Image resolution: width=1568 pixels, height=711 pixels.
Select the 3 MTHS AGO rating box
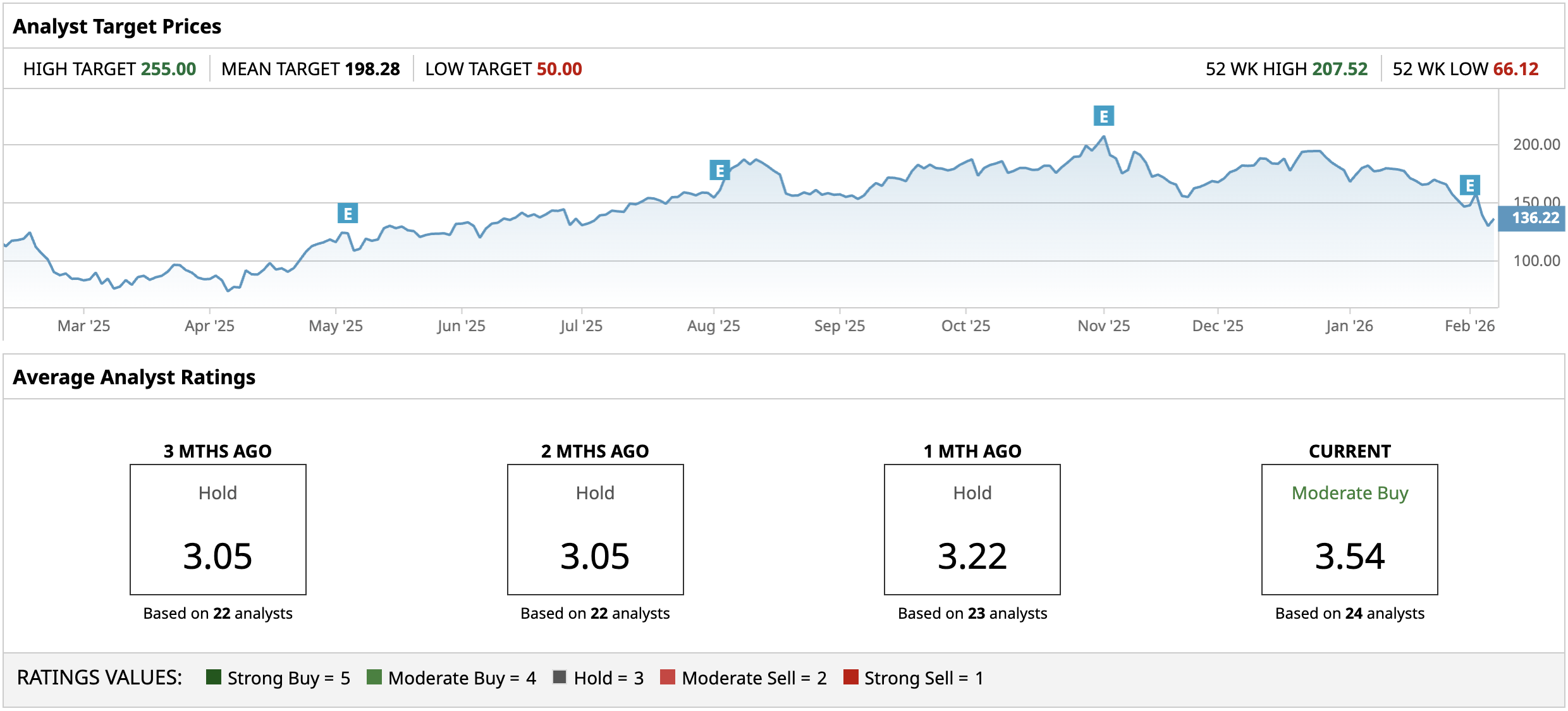point(218,530)
